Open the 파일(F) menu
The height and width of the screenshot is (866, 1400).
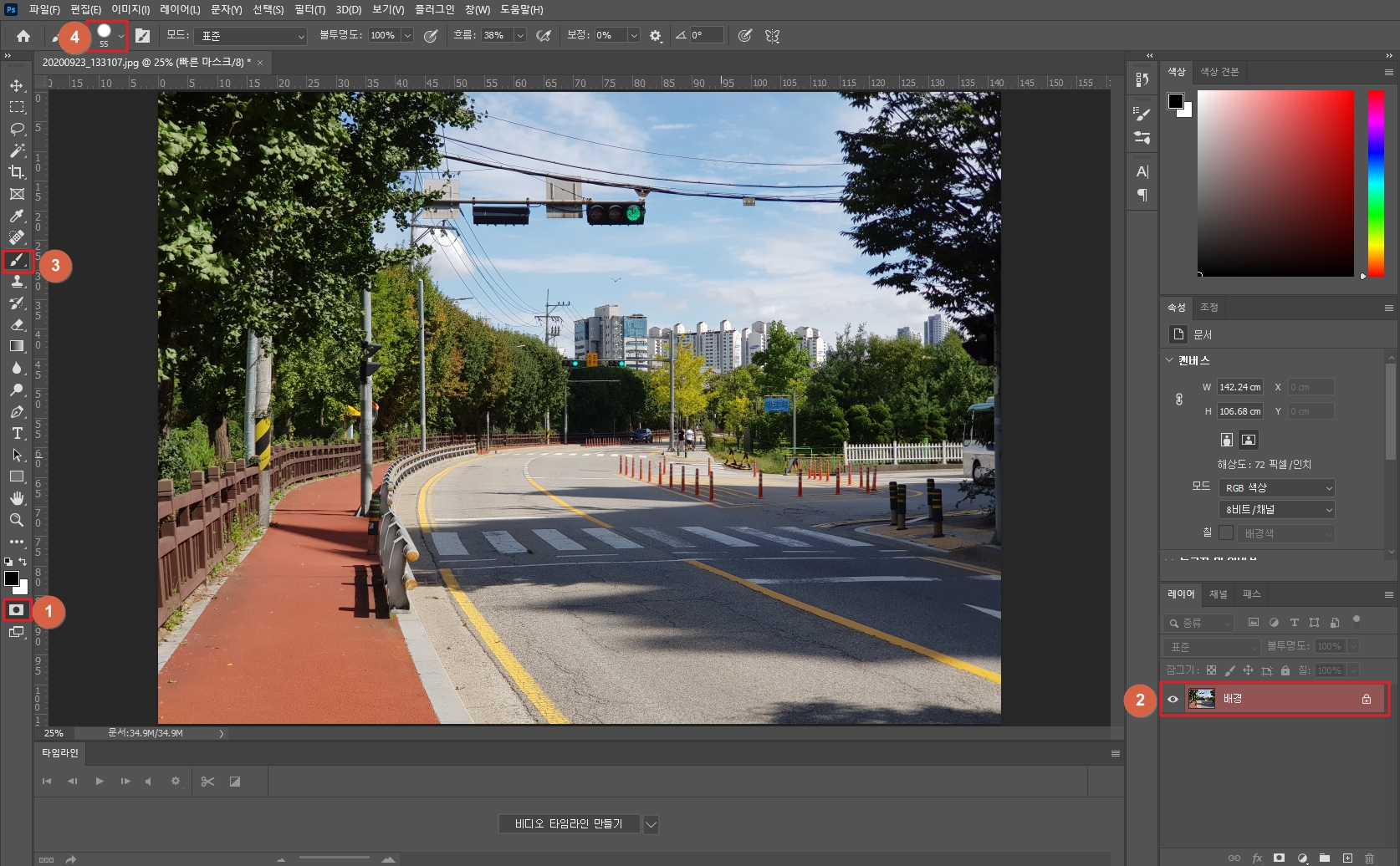44,9
